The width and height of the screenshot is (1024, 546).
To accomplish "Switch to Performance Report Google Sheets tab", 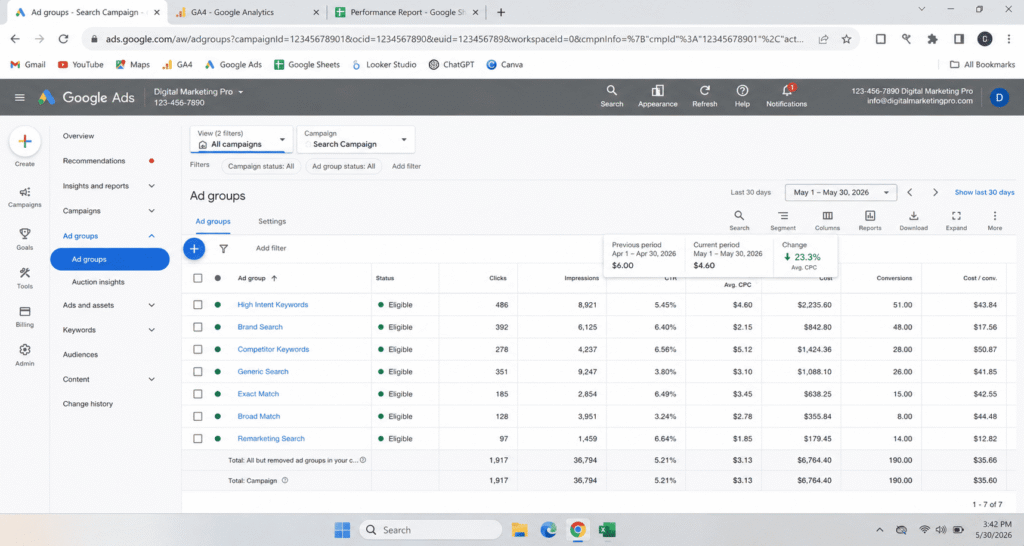I will tap(408, 12).
